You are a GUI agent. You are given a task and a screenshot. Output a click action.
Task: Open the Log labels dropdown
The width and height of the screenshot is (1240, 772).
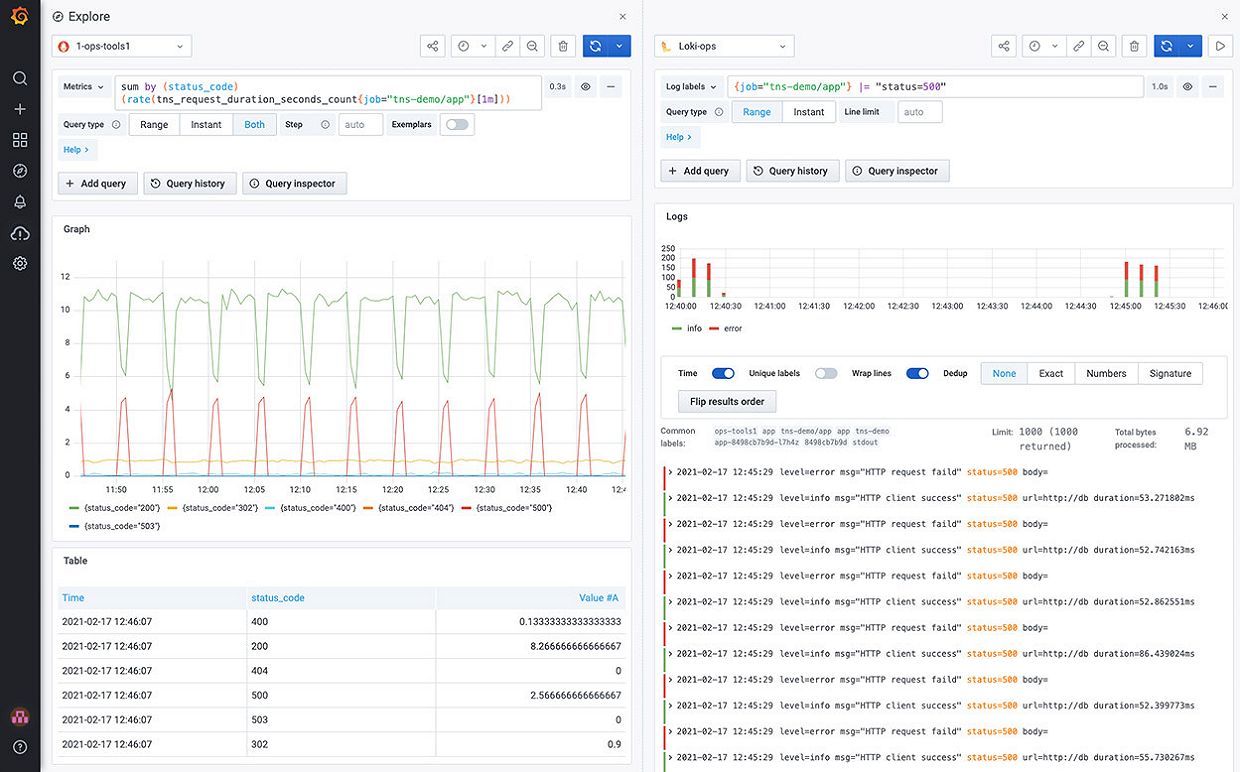690,86
